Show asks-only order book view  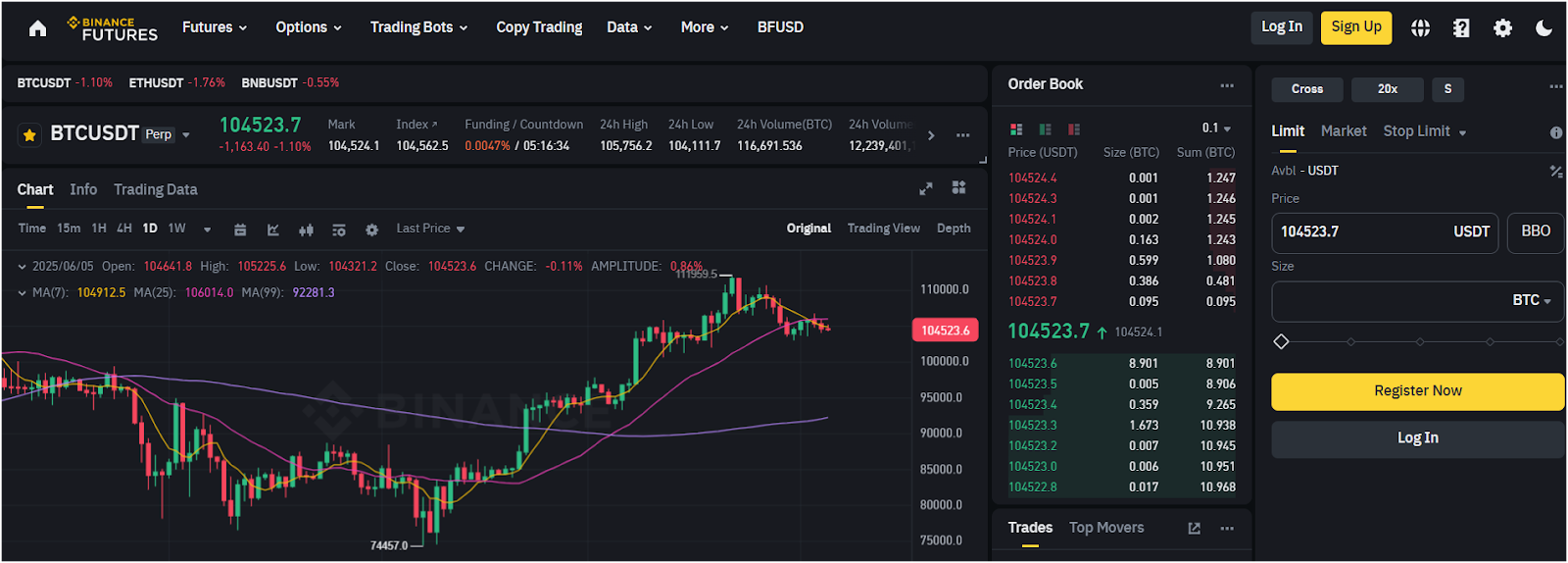[x=1074, y=129]
